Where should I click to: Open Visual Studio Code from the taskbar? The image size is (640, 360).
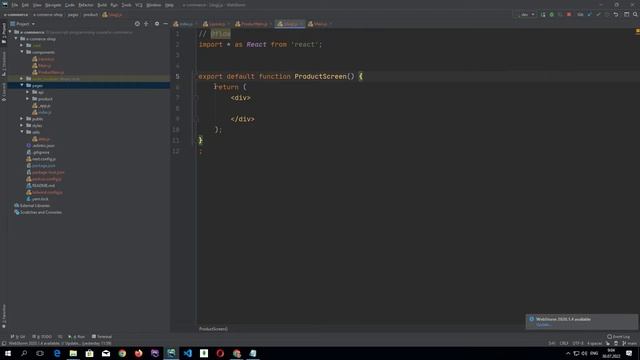pyautogui.click(x=187, y=353)
